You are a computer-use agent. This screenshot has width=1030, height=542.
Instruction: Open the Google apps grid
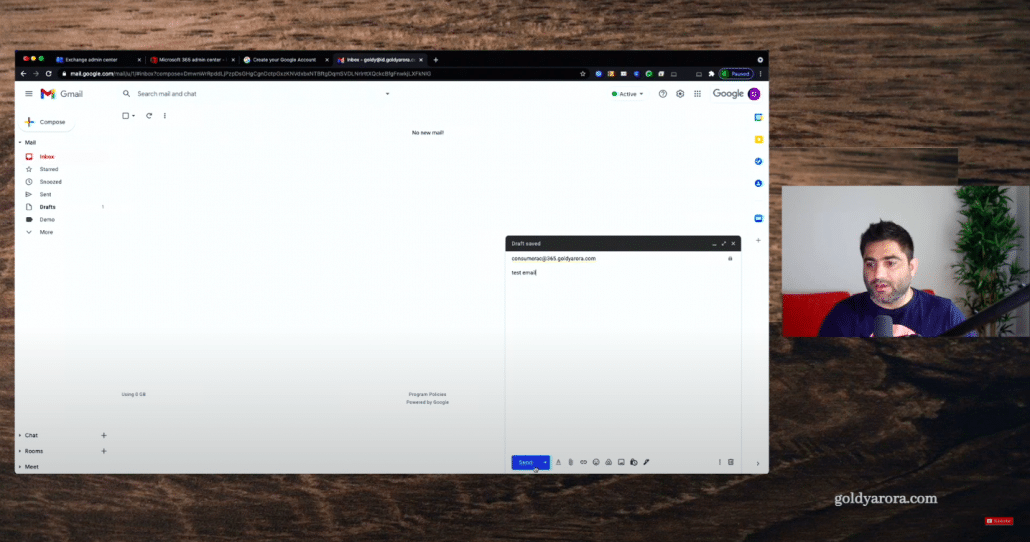click(x=698, y=94)
